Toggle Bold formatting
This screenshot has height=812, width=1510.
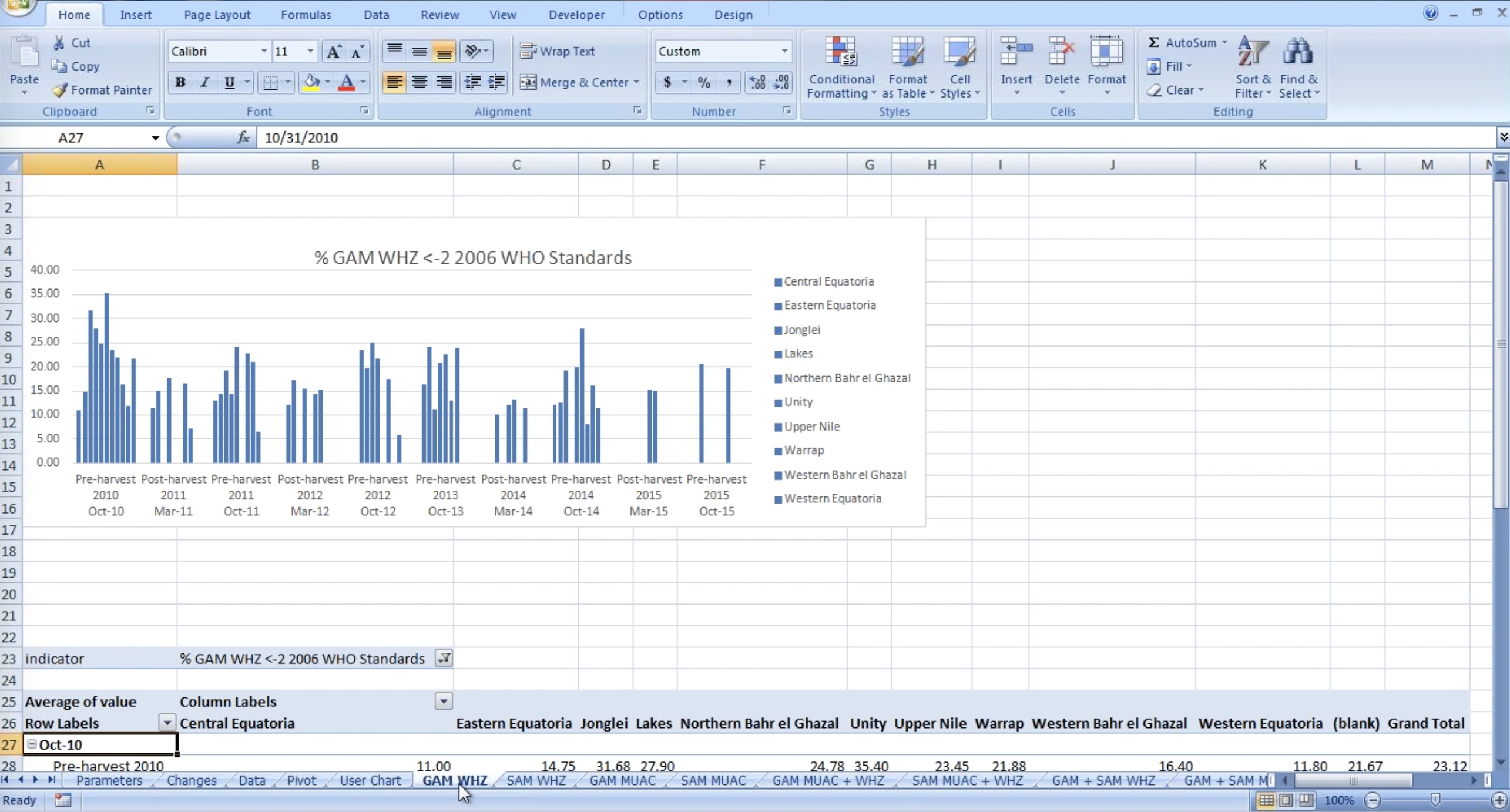180,82
